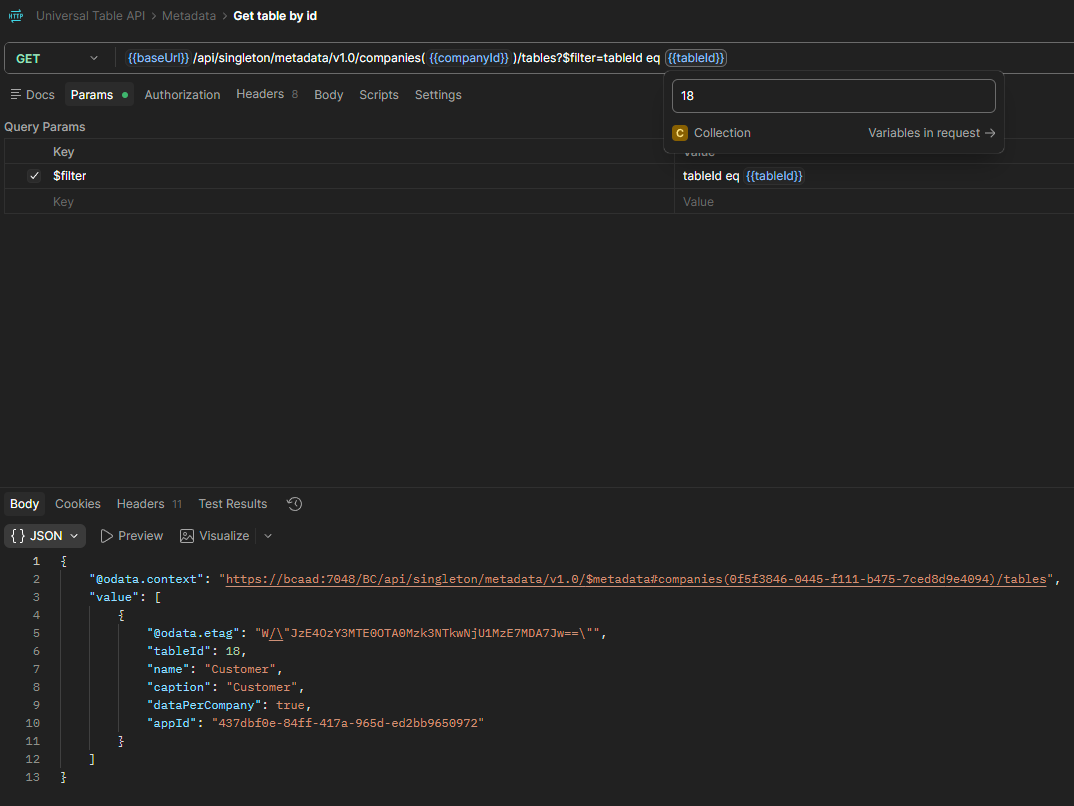The image size is (1074, 806).
Task: Switch to the Authorization tab
Action: click(182, 95)
